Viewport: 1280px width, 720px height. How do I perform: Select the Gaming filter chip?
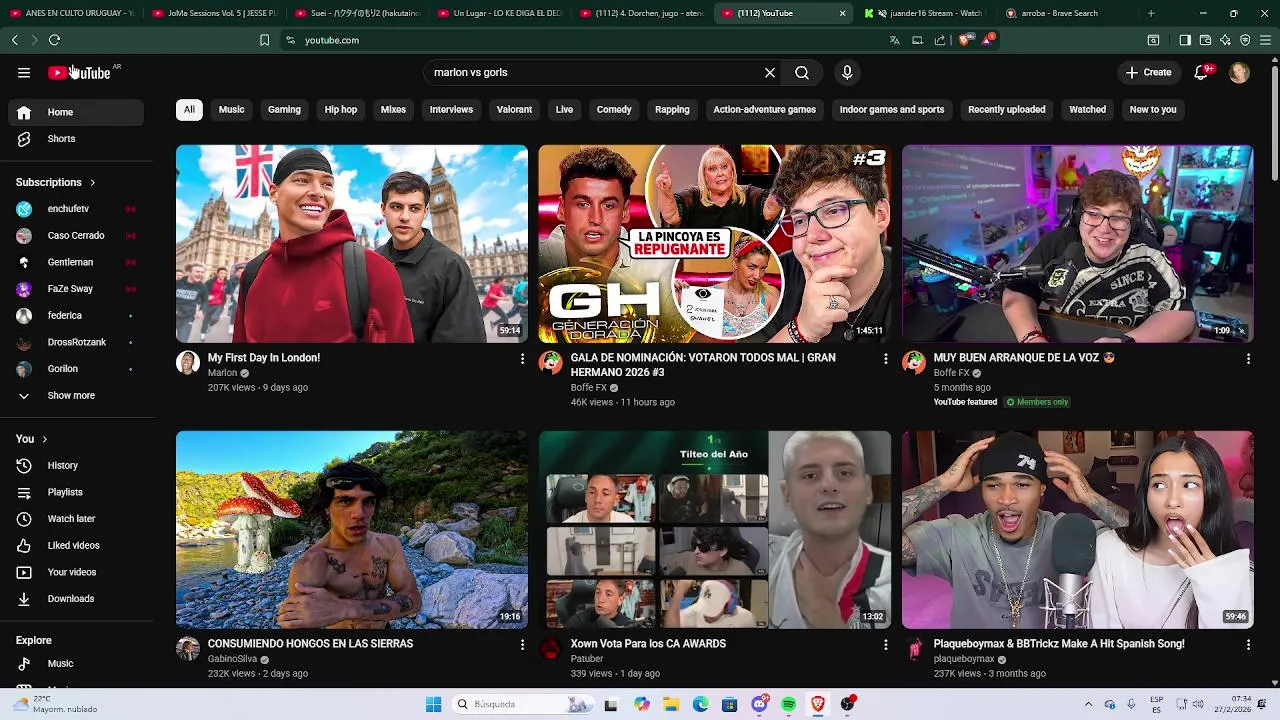click(x=284, y=110)
